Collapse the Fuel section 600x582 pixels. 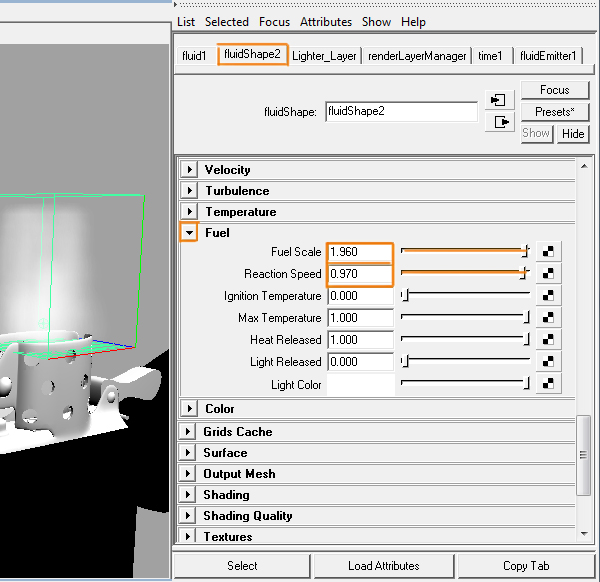point(189,233)
